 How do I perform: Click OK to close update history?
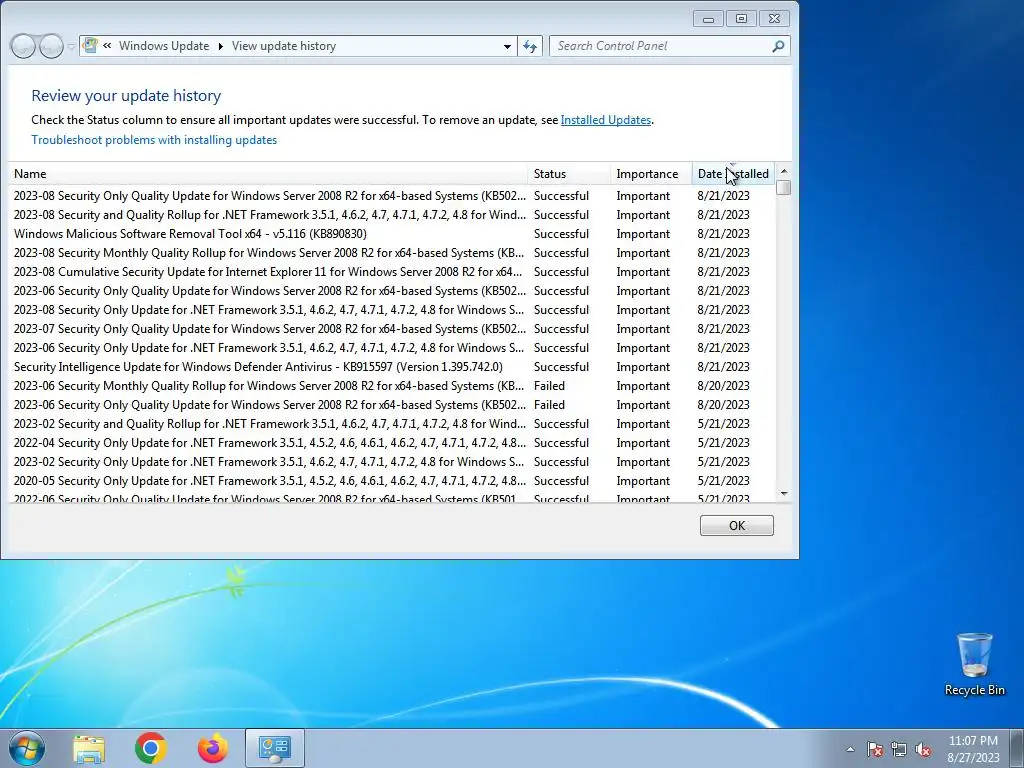(737, 526)
